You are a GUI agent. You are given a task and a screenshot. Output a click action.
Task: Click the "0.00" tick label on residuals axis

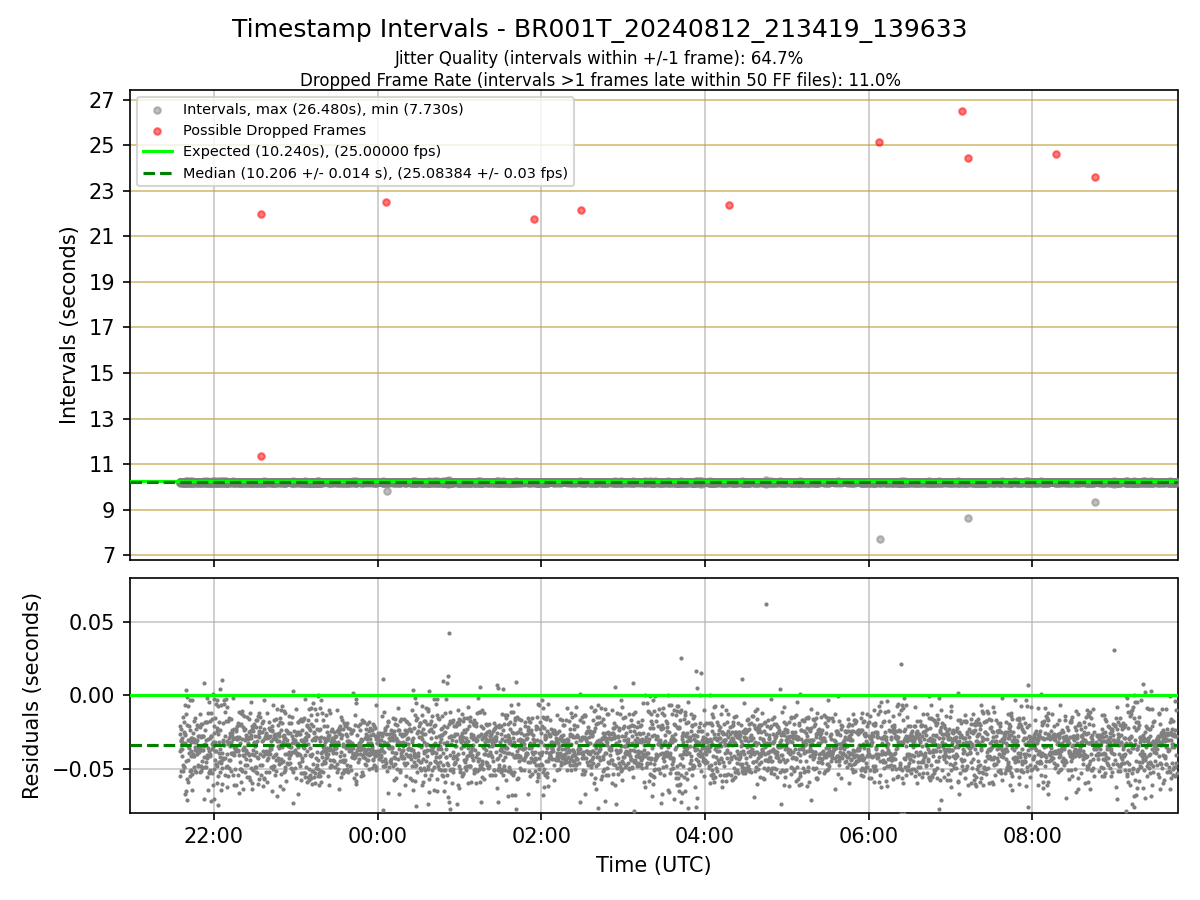pos(92,695)
